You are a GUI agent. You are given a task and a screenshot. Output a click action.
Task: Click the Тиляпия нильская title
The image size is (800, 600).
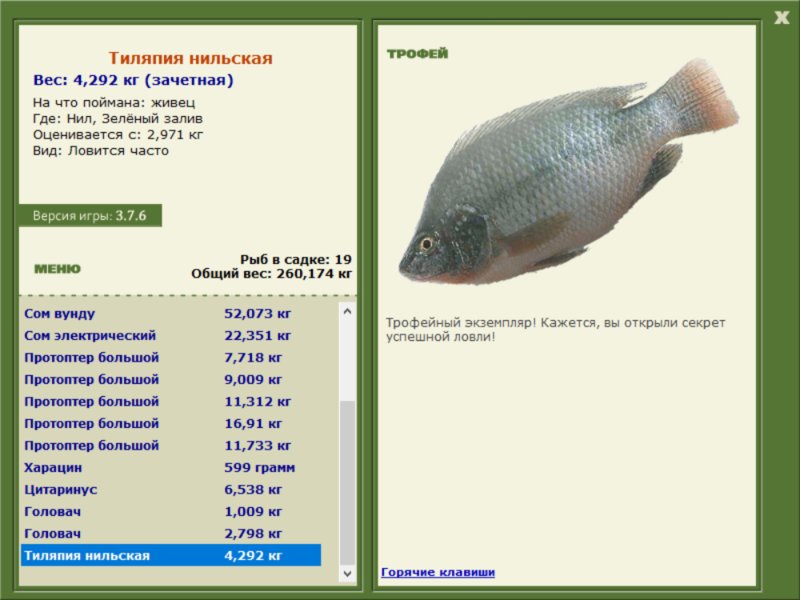tap(190, 58)
